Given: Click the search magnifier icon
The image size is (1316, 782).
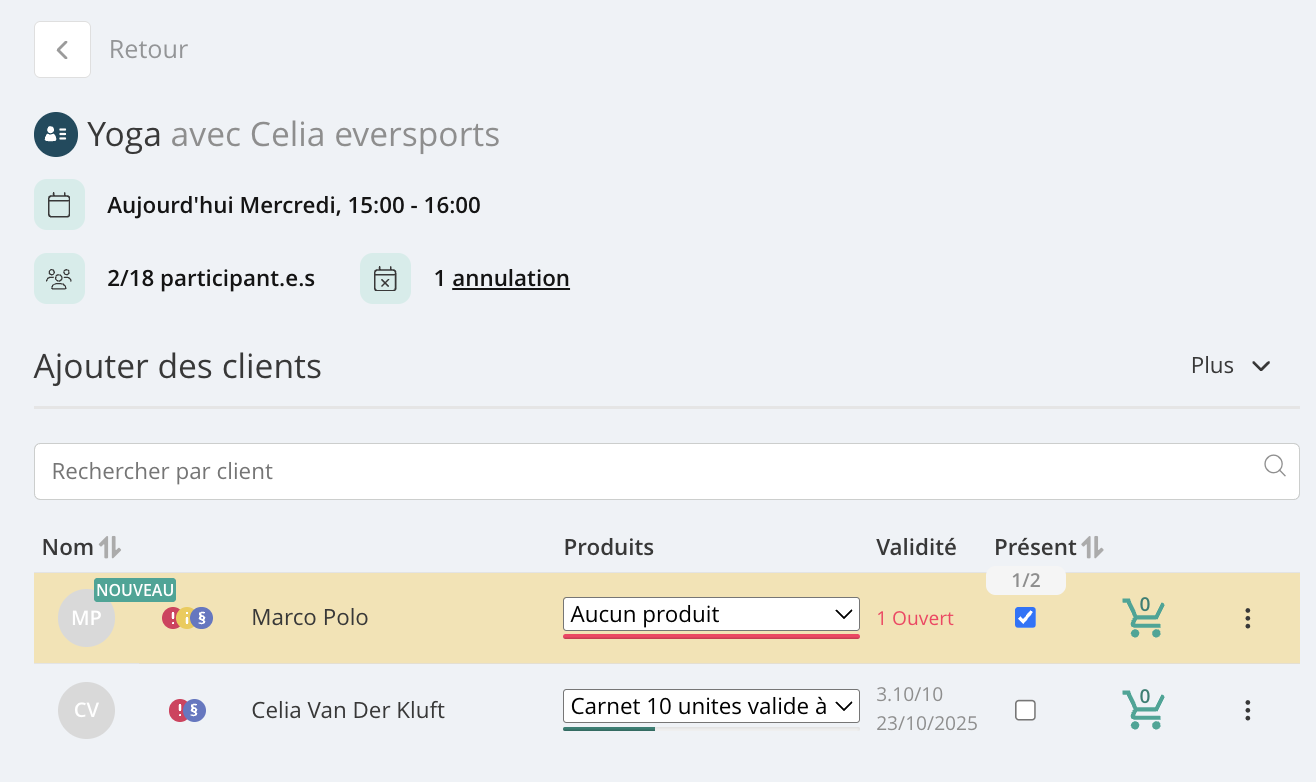Looking at the screenshot, I should point(1274,466).
